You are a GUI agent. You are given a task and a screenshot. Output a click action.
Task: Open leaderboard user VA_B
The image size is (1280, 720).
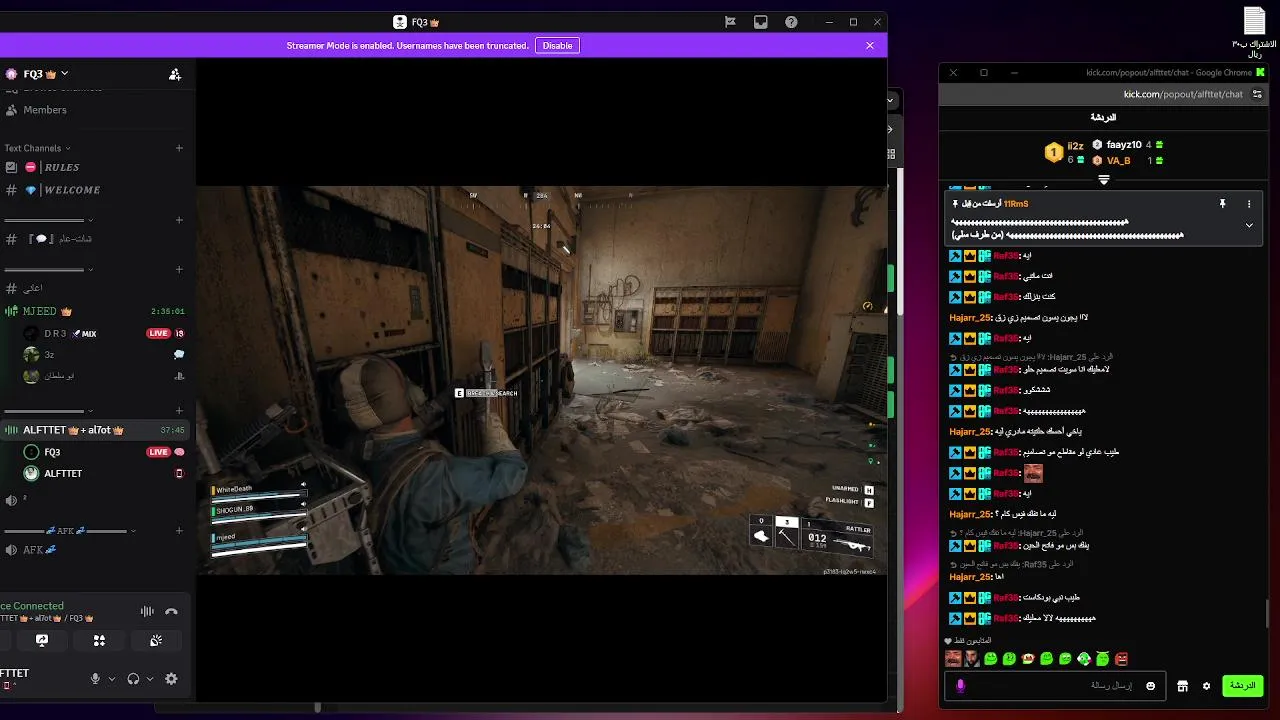1118,160
